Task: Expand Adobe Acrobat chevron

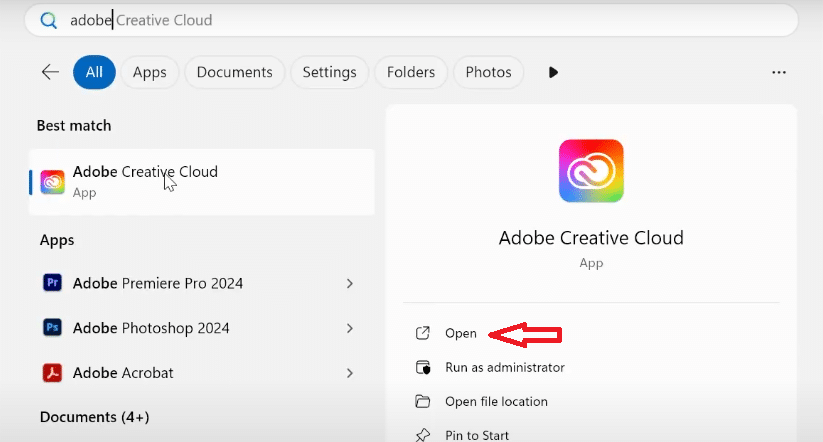Action: click(x=349, y=373)
